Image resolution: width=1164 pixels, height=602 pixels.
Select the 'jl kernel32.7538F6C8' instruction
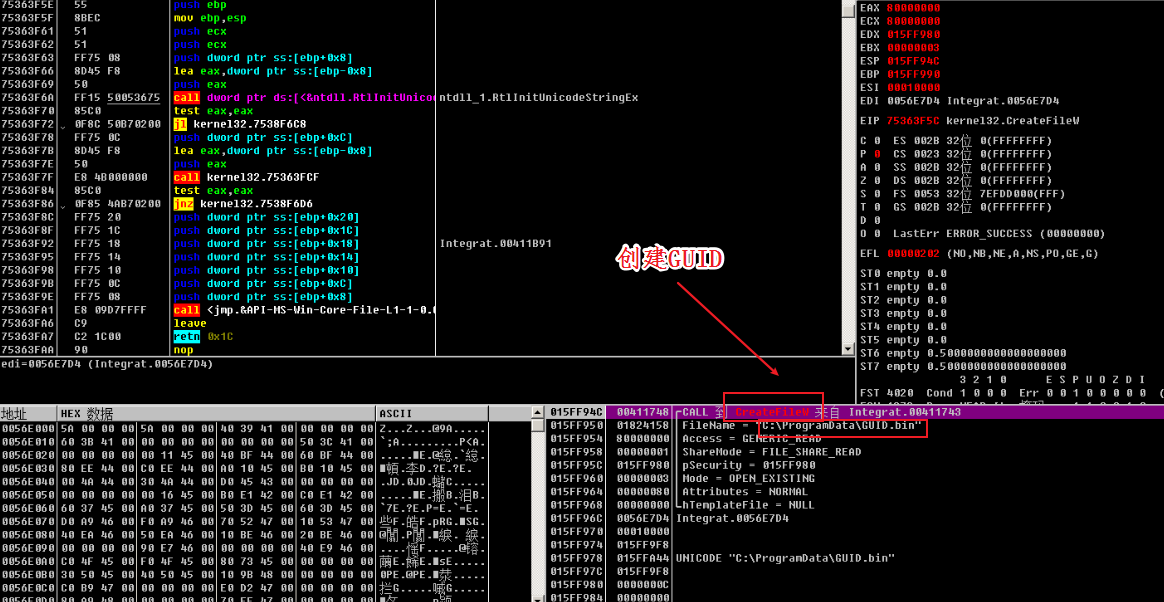242,125
